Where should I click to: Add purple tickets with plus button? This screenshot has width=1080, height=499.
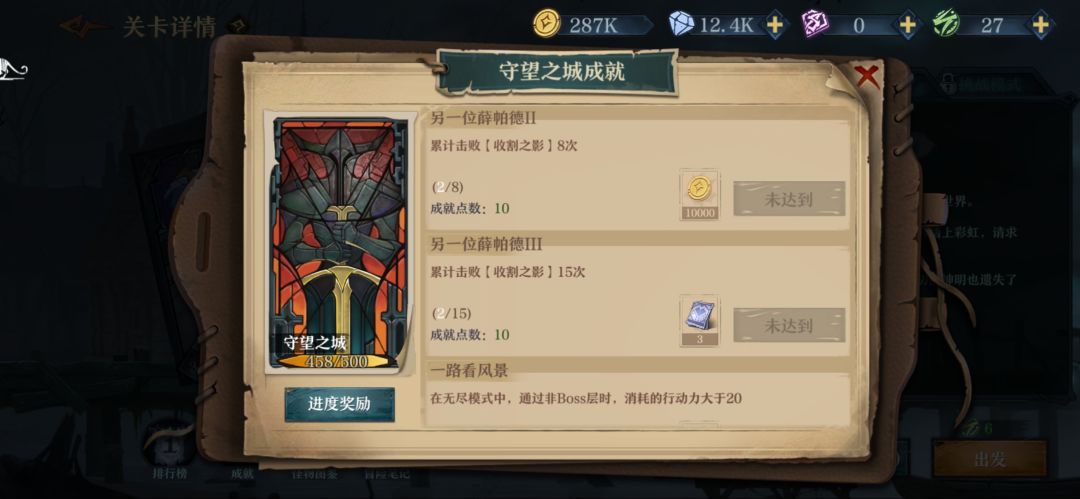(908, 26)
